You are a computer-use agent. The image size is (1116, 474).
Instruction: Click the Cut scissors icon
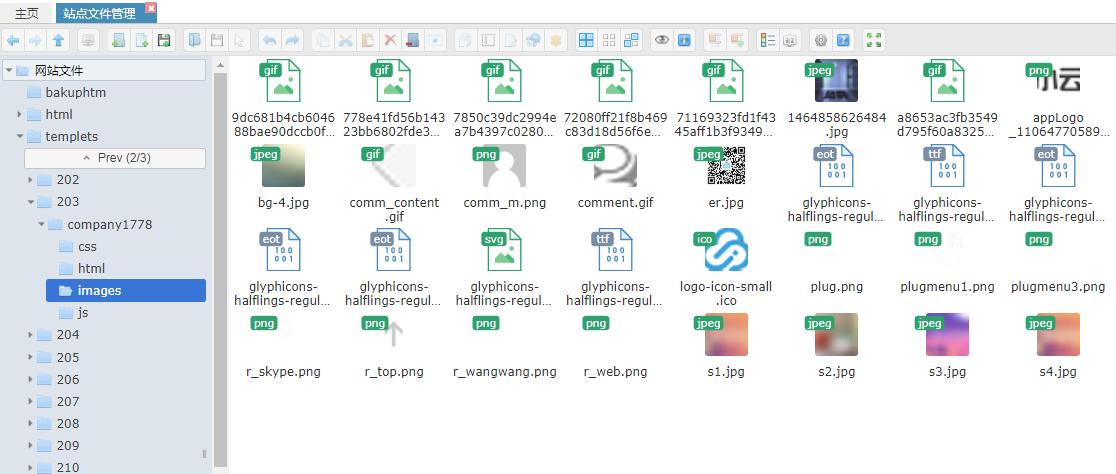click(x=345, y=41)
